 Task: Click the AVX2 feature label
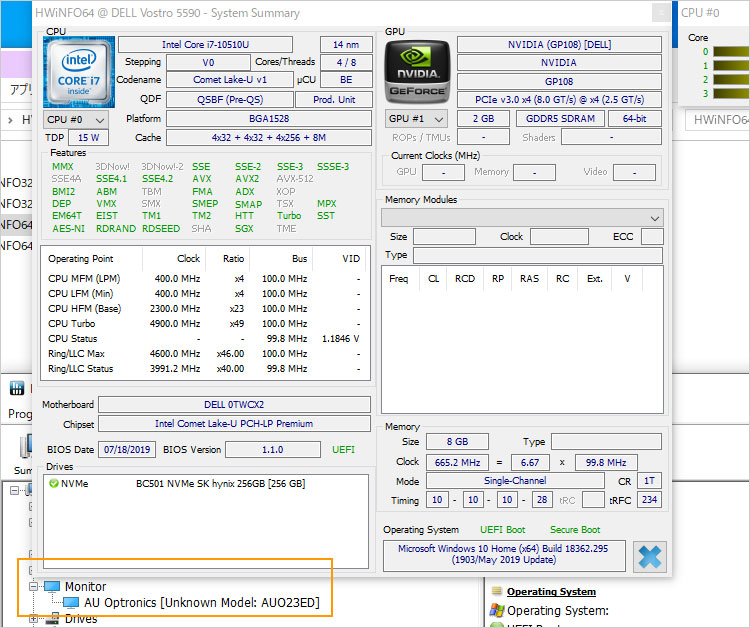(247, 179)
